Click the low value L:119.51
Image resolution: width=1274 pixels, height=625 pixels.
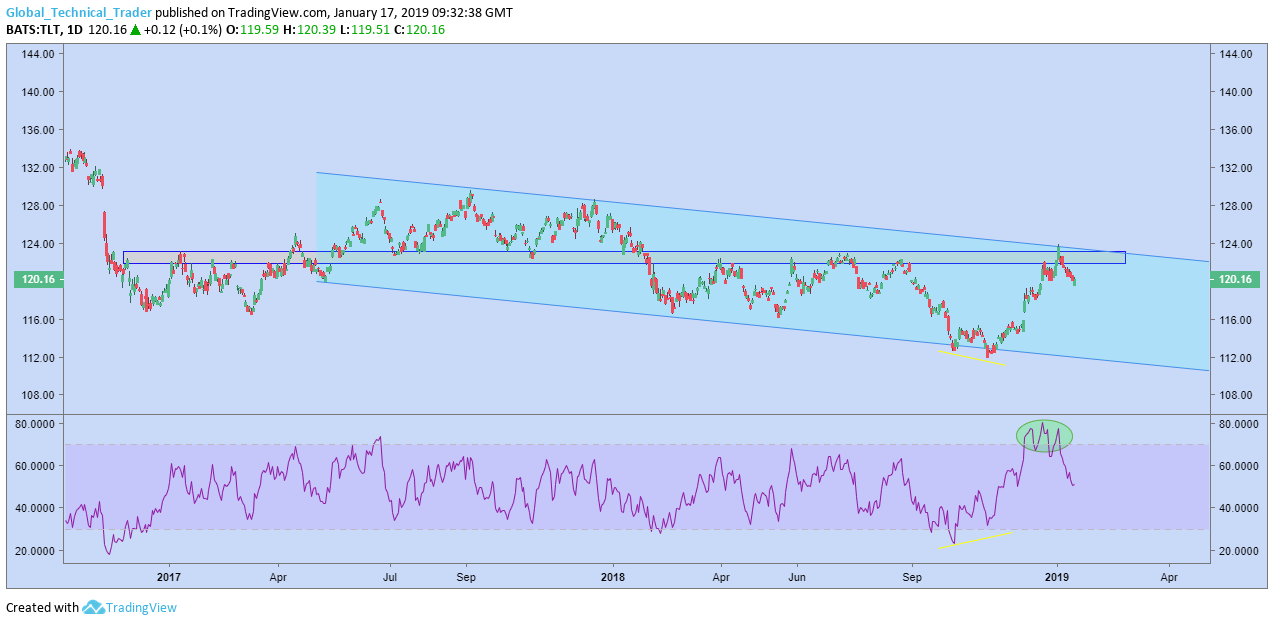pos(363,30)
